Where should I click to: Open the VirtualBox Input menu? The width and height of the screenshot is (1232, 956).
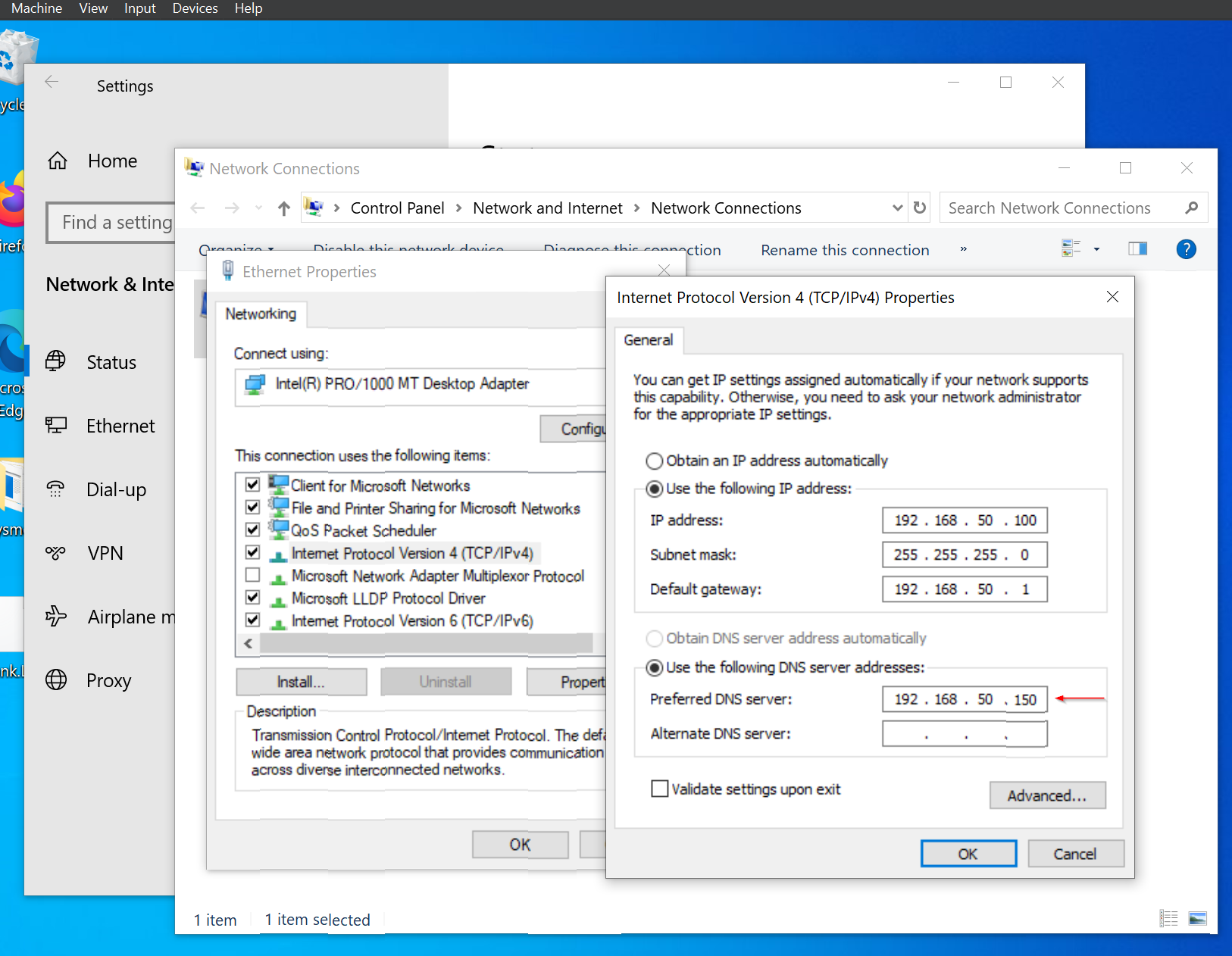coord(139,8)
